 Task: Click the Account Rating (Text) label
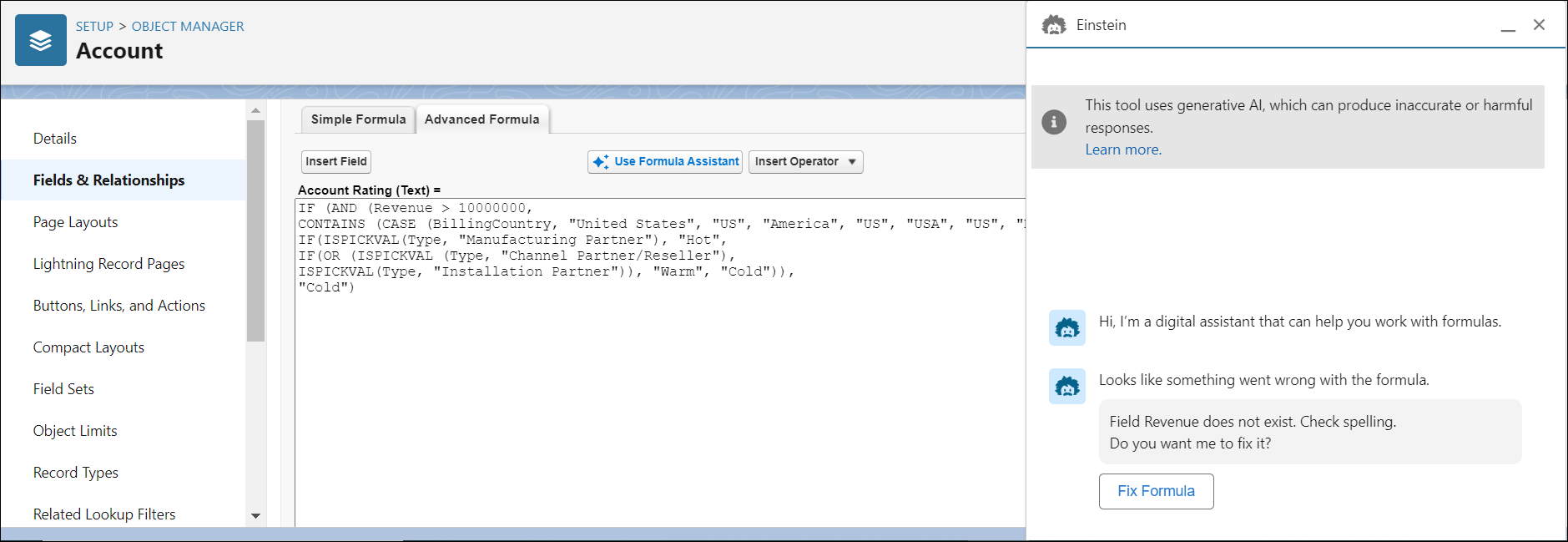[x=369, y=190]
